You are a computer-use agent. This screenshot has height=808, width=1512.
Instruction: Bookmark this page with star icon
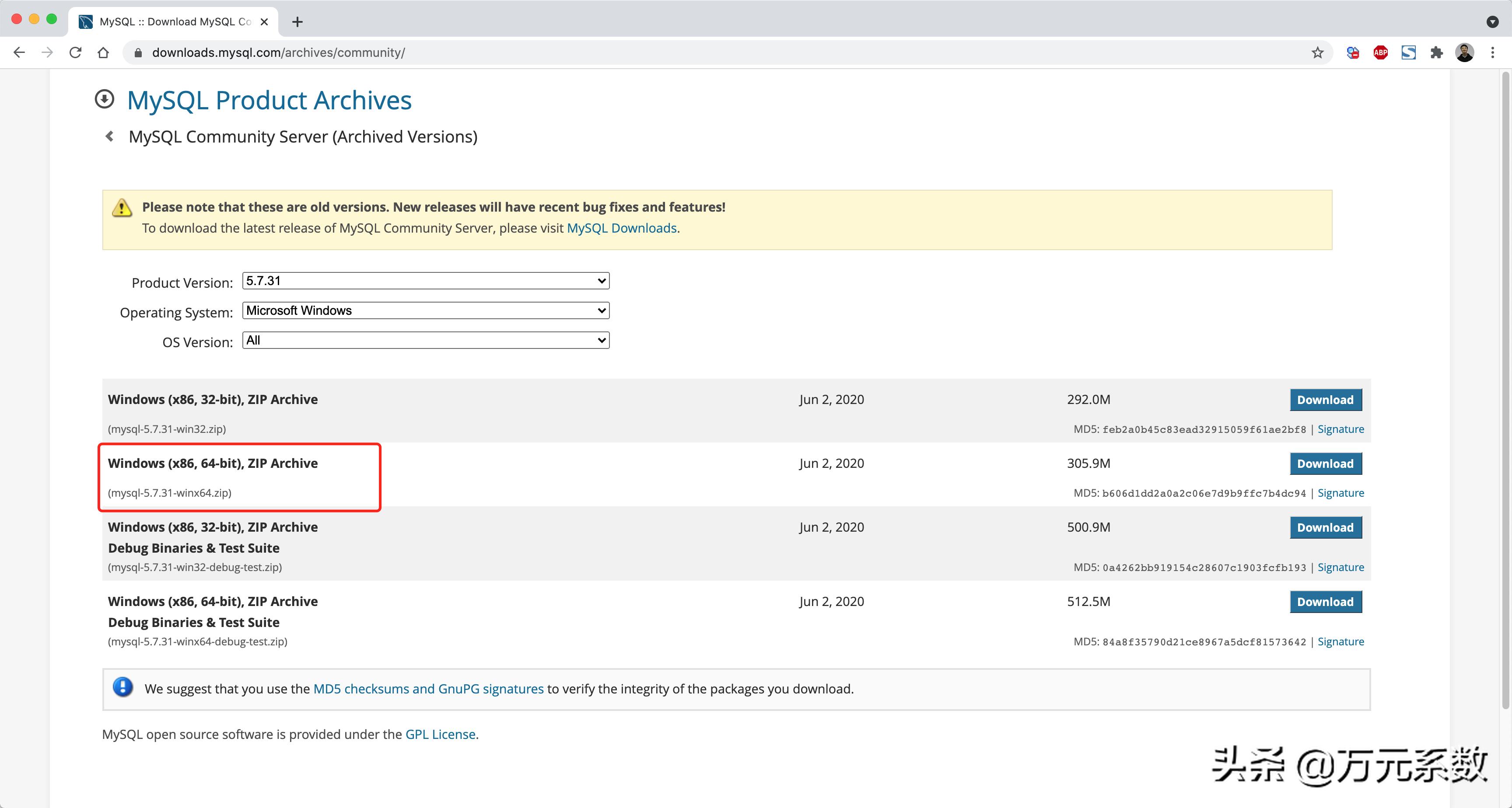[1317, 53]
